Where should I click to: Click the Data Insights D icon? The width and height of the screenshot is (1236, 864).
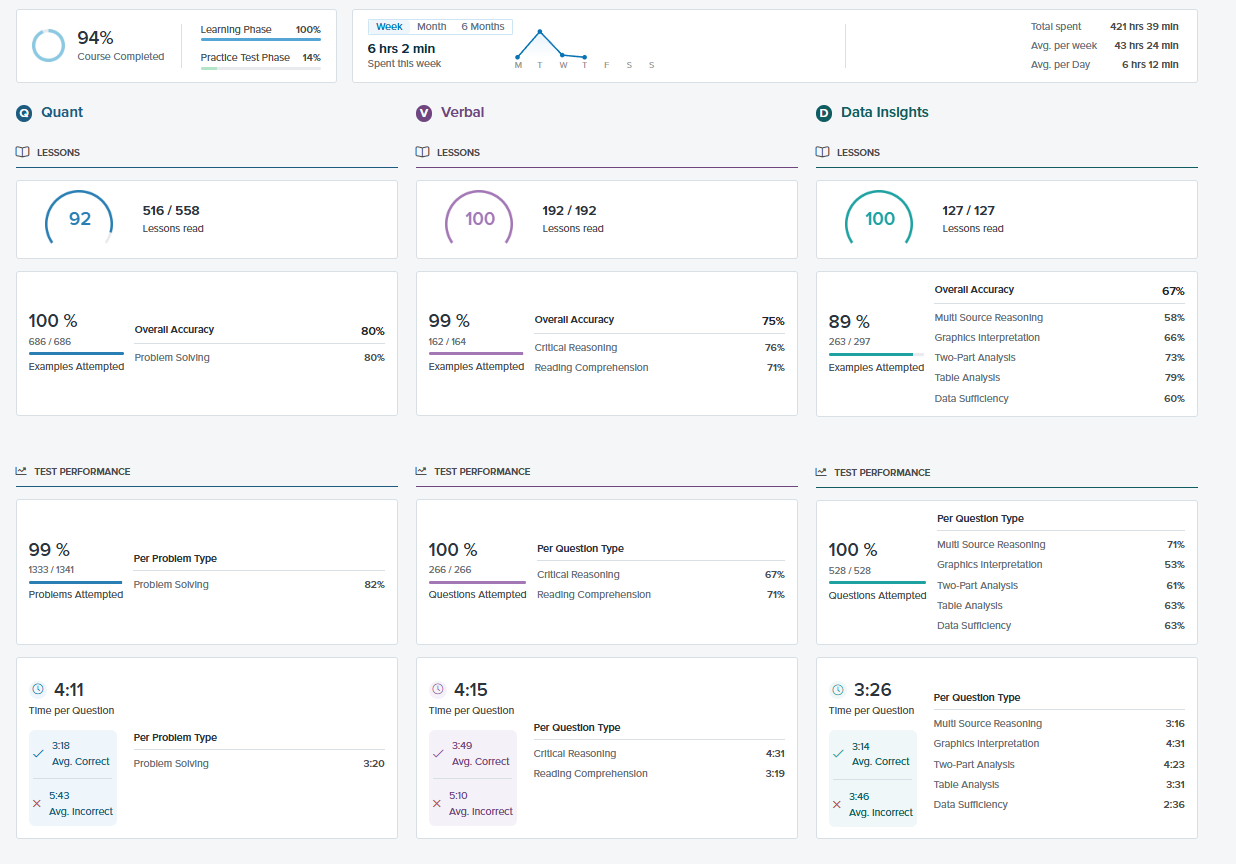tap(824, 113)
